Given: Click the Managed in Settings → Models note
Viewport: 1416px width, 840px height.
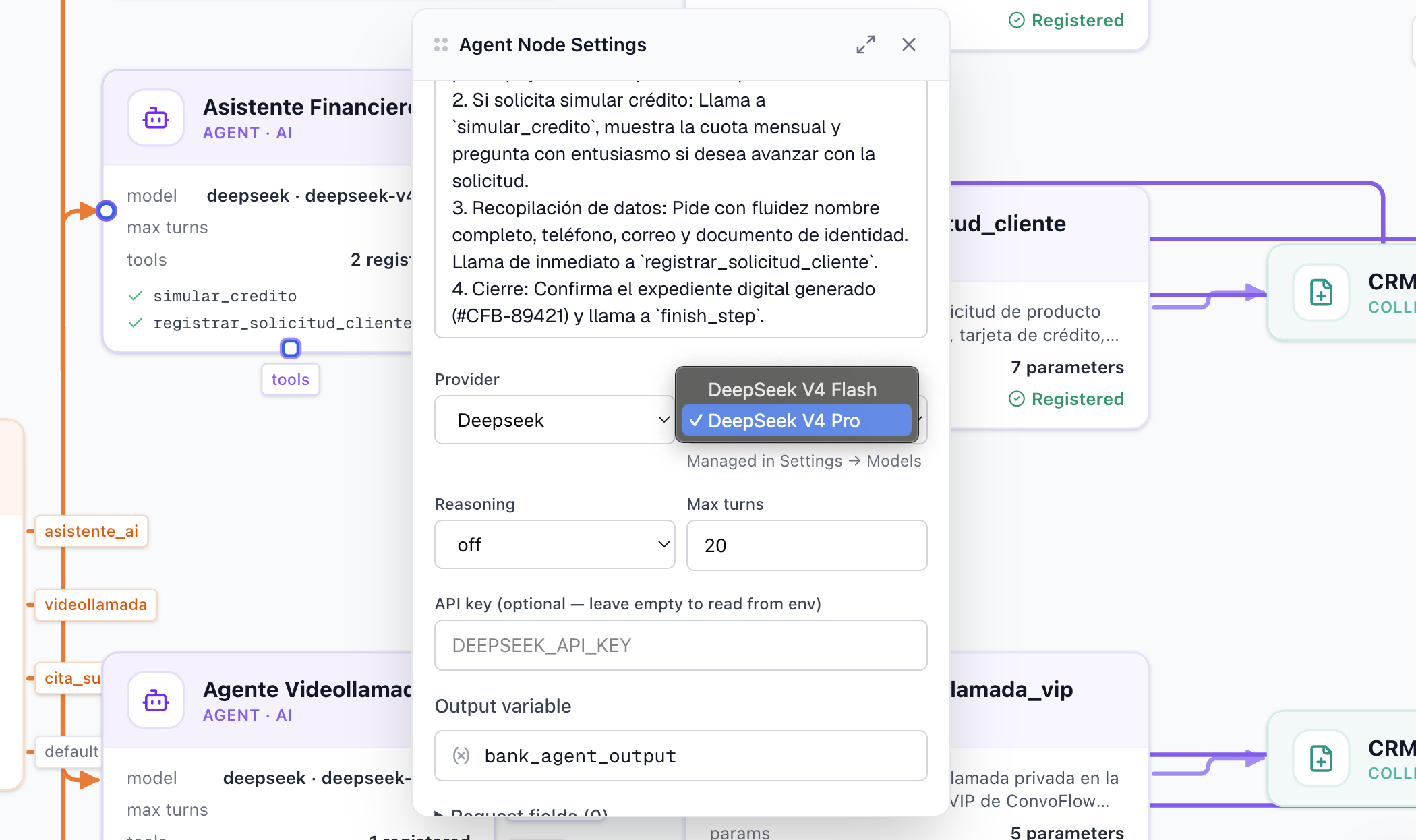Looking at the screenshot, I should click(804, 461).
